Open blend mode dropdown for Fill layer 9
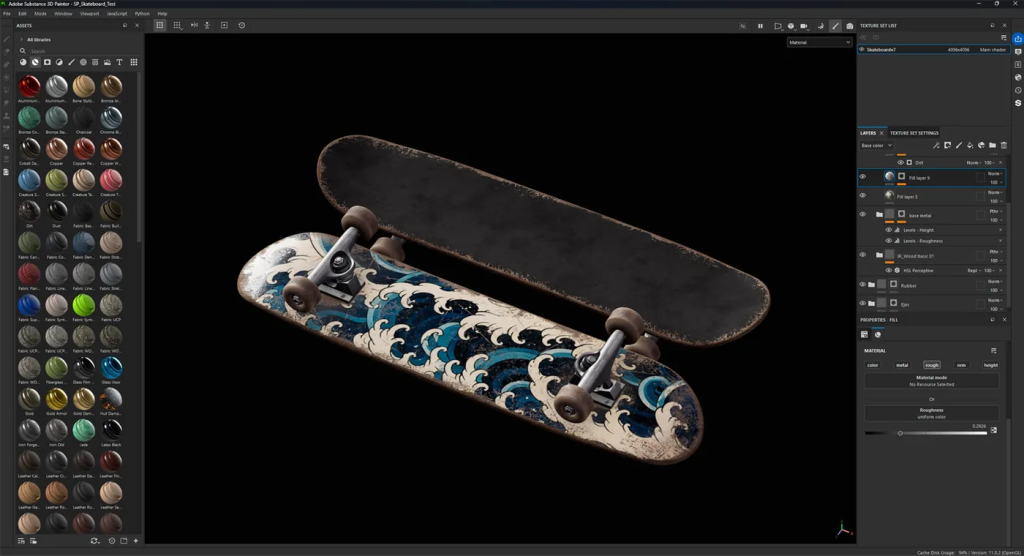This screenshot has height=556, width=1024. [995, 174]
